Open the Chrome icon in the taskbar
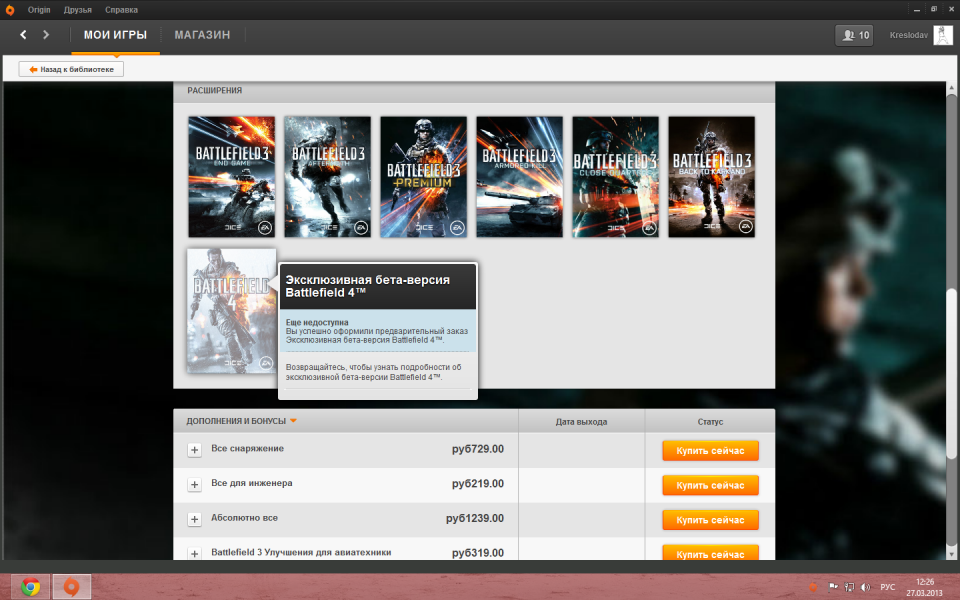Screen dimensions: 960x600 31,587
